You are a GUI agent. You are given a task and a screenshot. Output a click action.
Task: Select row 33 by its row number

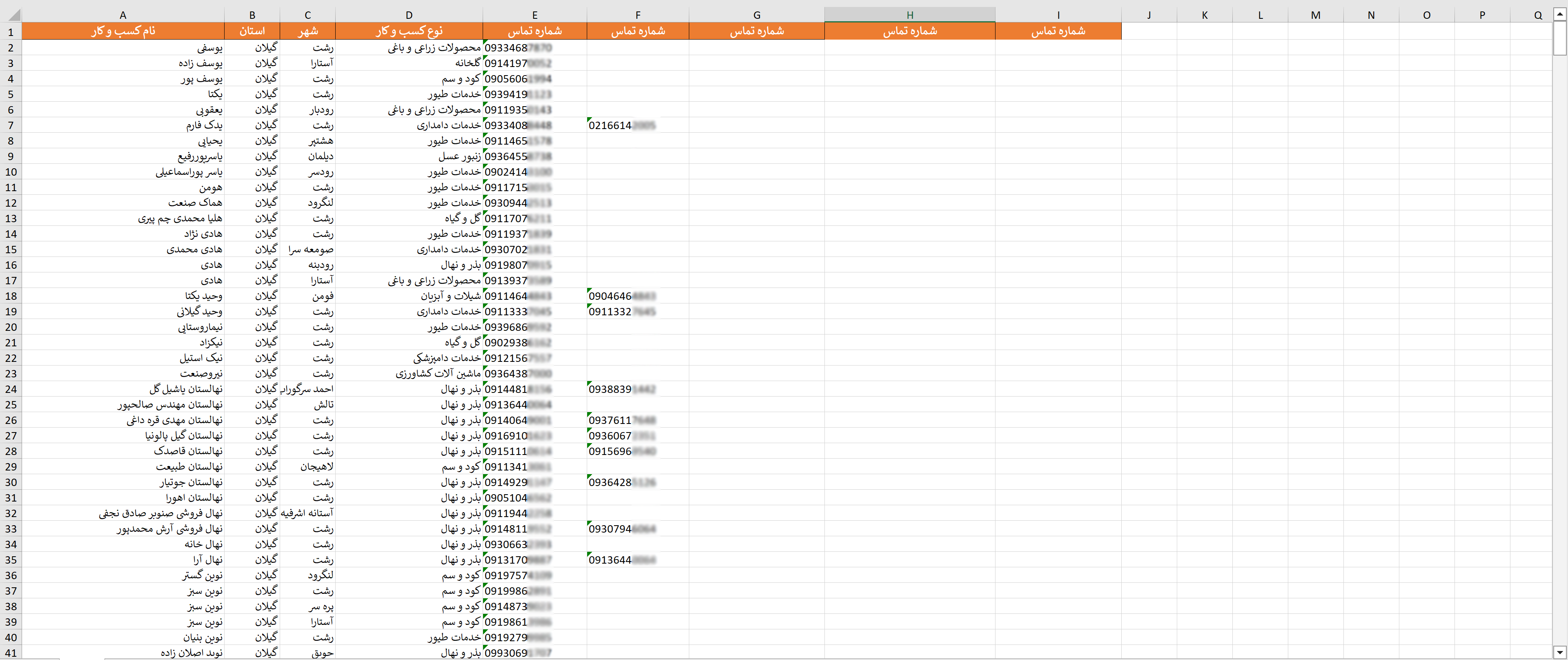(11, 528)
